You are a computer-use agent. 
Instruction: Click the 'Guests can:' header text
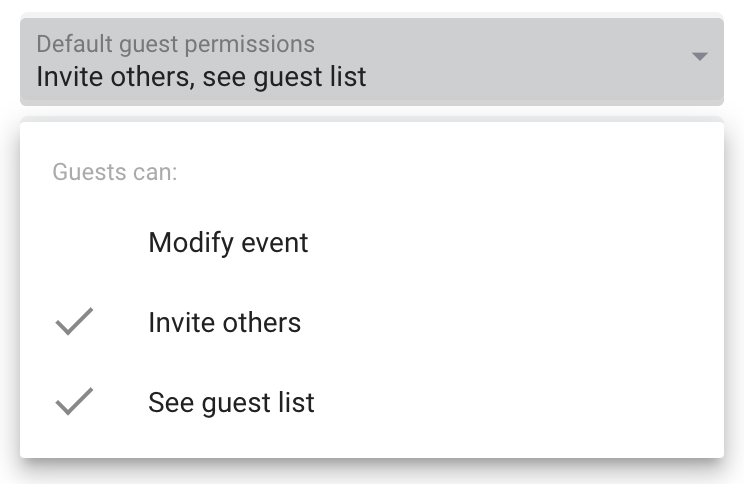coord(114,172)
